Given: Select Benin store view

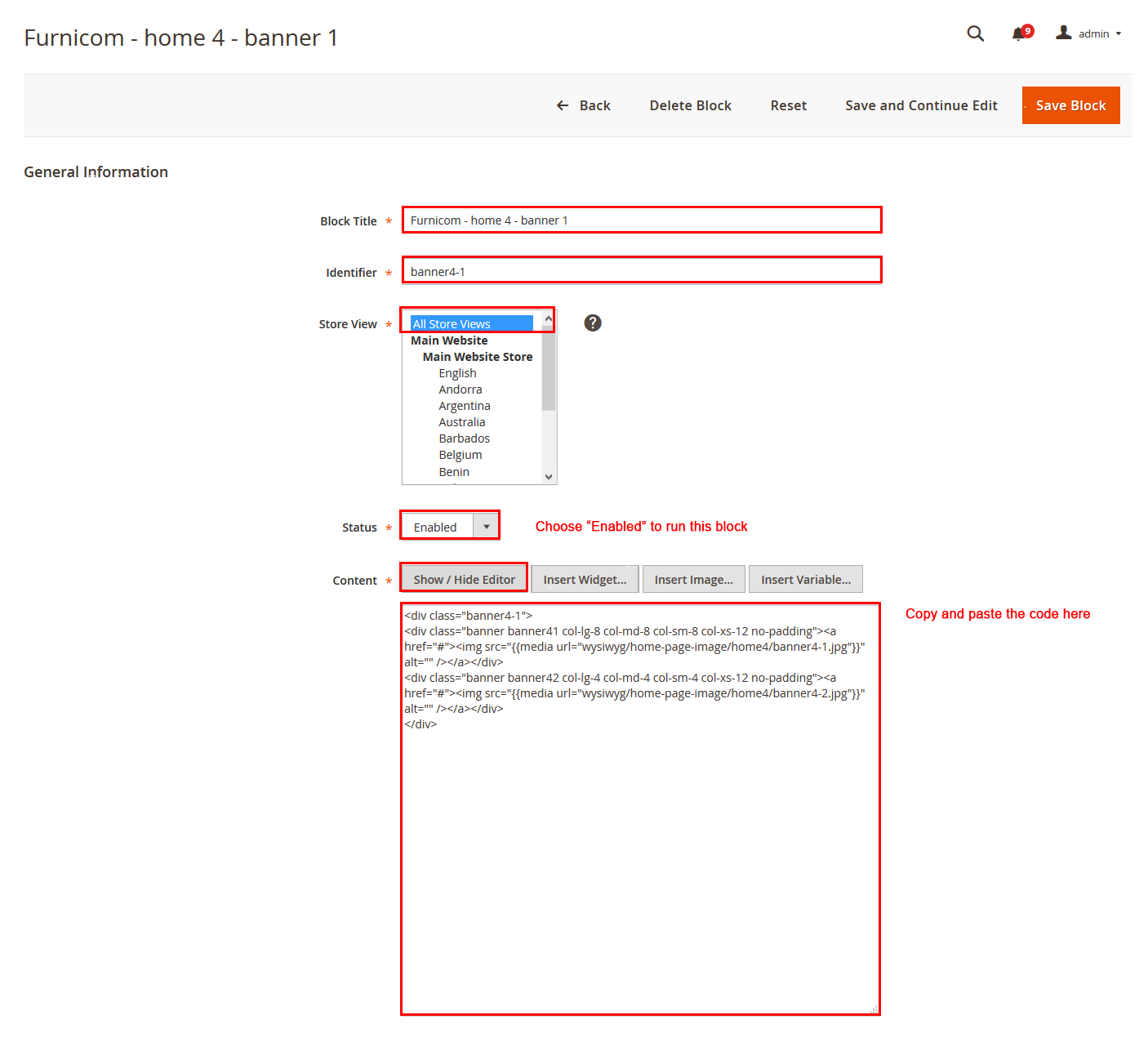Looking at the screenshot, I should pos(454,472).
